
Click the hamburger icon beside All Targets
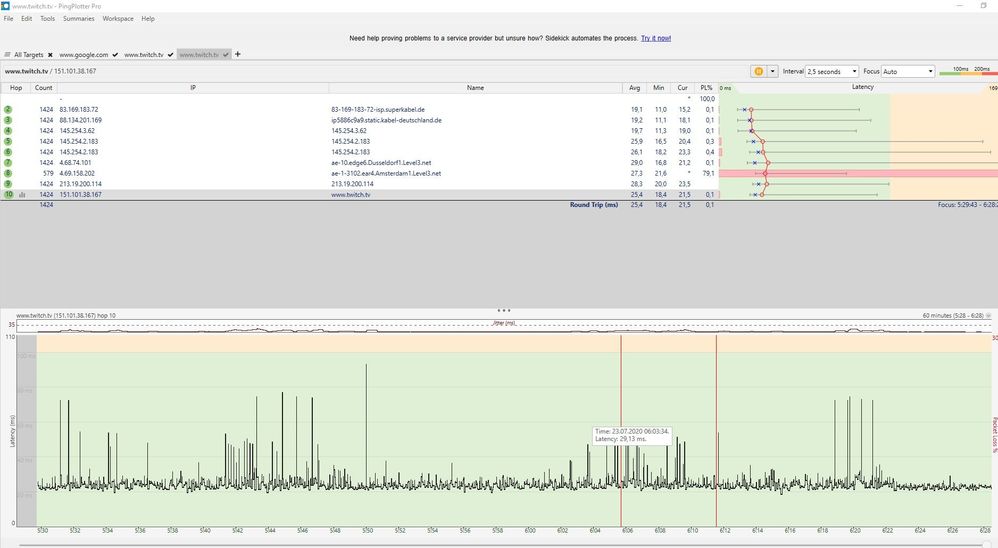click(8, 54)
